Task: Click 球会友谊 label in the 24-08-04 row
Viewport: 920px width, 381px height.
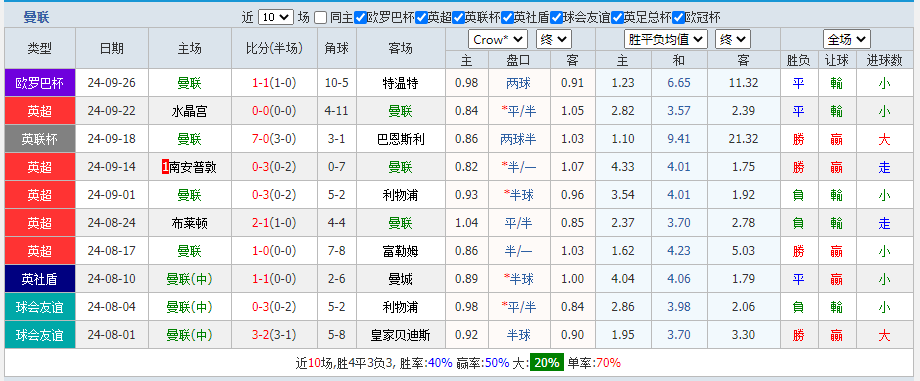Action: 40,308
